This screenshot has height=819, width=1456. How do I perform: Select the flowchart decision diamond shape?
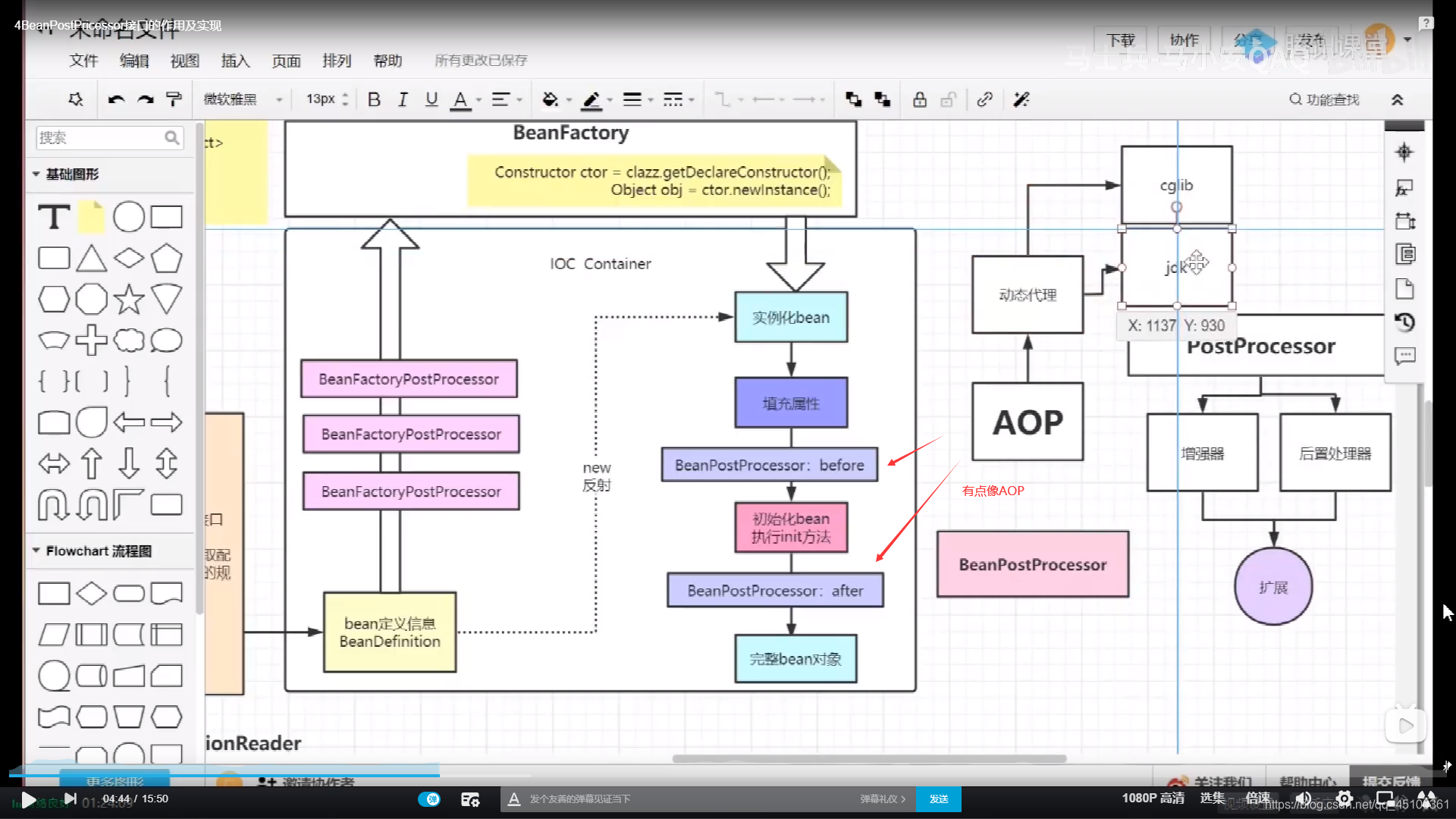[x=91, y=593]
